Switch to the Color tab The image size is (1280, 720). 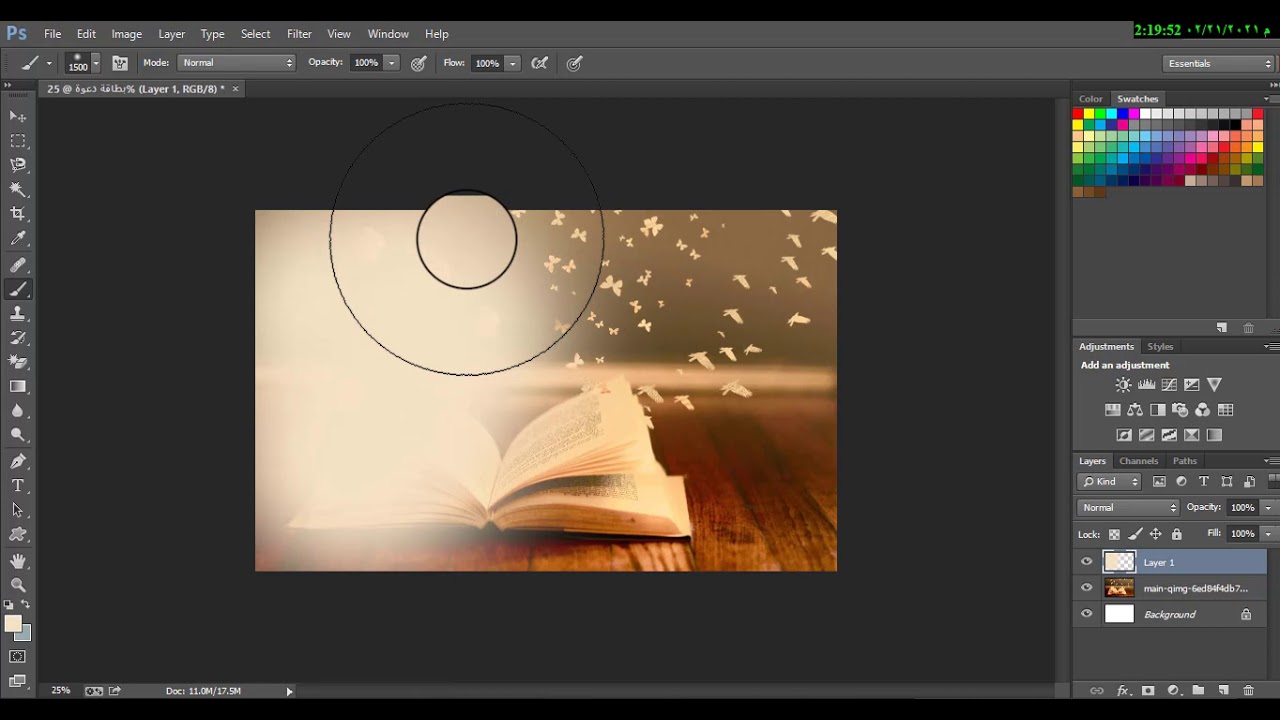tap(1090, 99)
